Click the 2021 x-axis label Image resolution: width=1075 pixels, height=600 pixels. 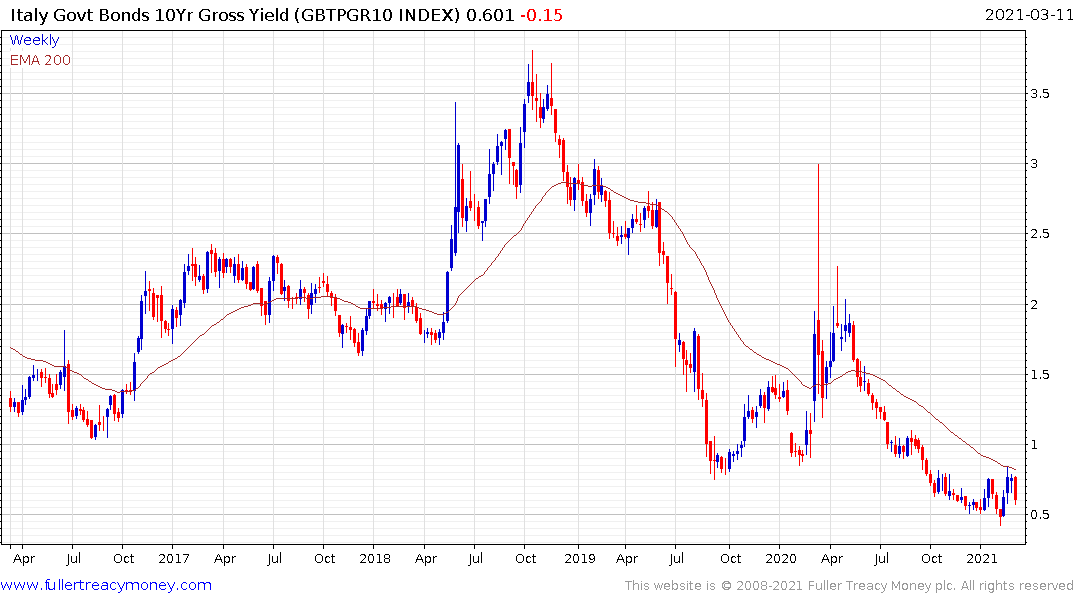pos(982,558)
